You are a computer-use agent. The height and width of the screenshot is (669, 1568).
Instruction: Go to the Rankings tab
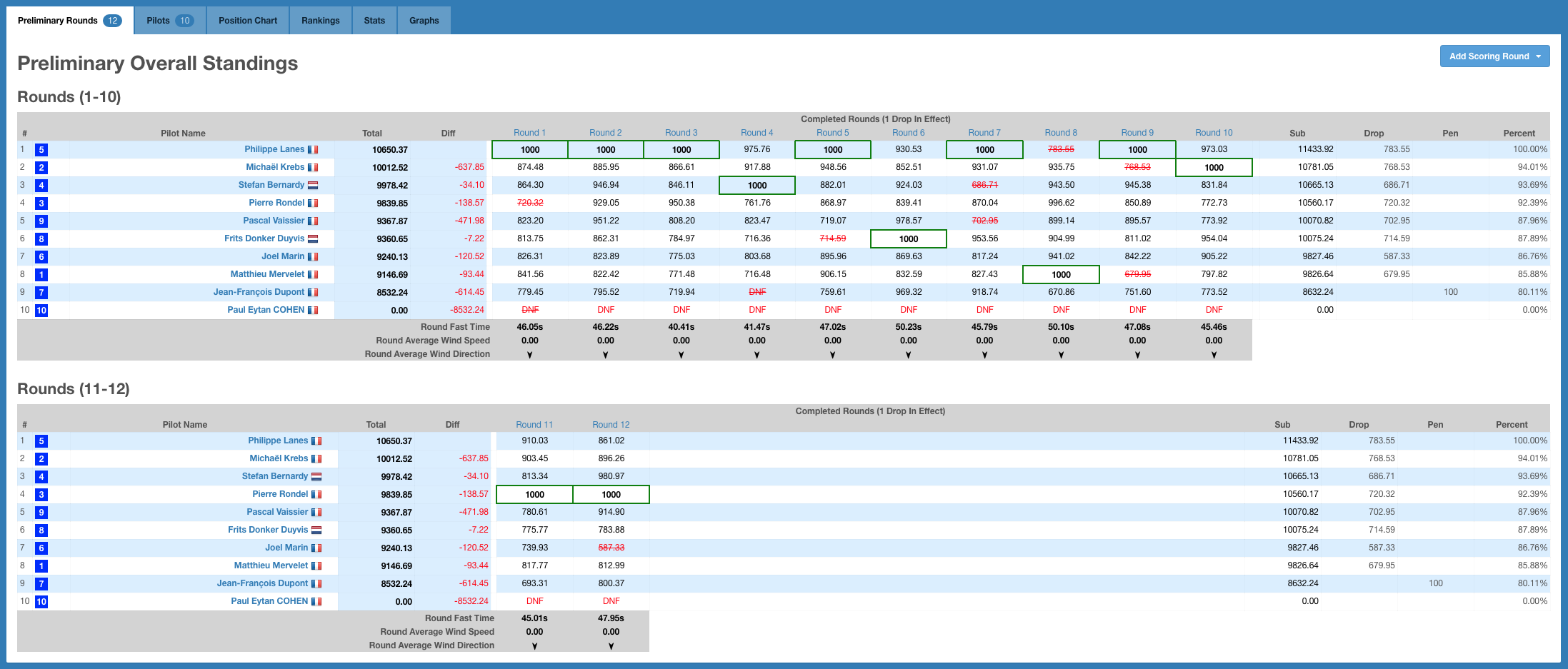click(x=320, y=21)
